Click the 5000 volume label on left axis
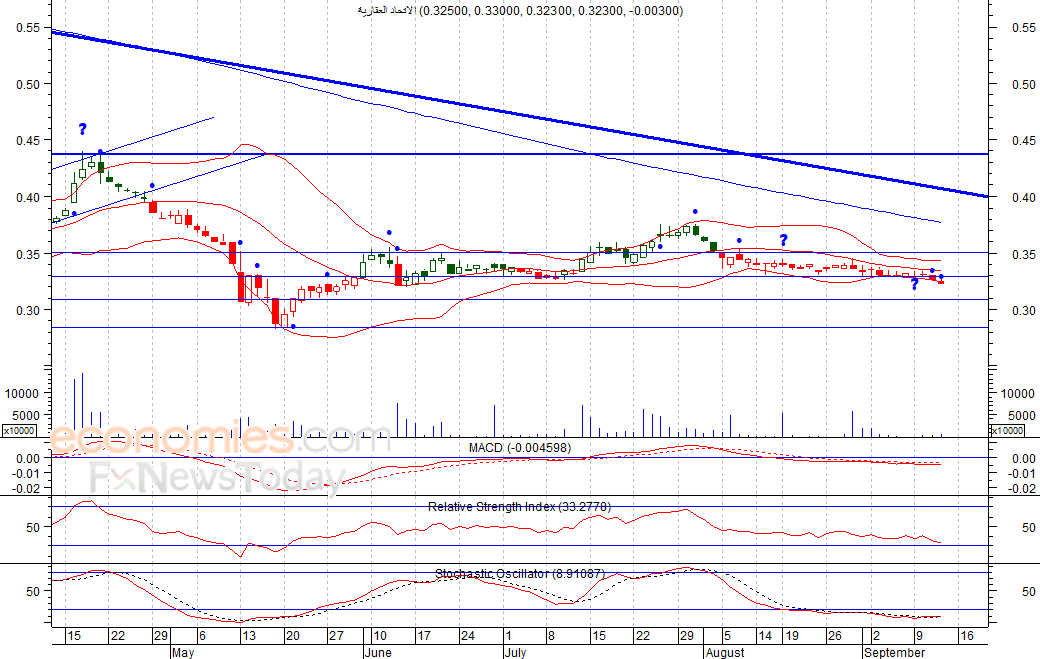 tap(26, 416)
